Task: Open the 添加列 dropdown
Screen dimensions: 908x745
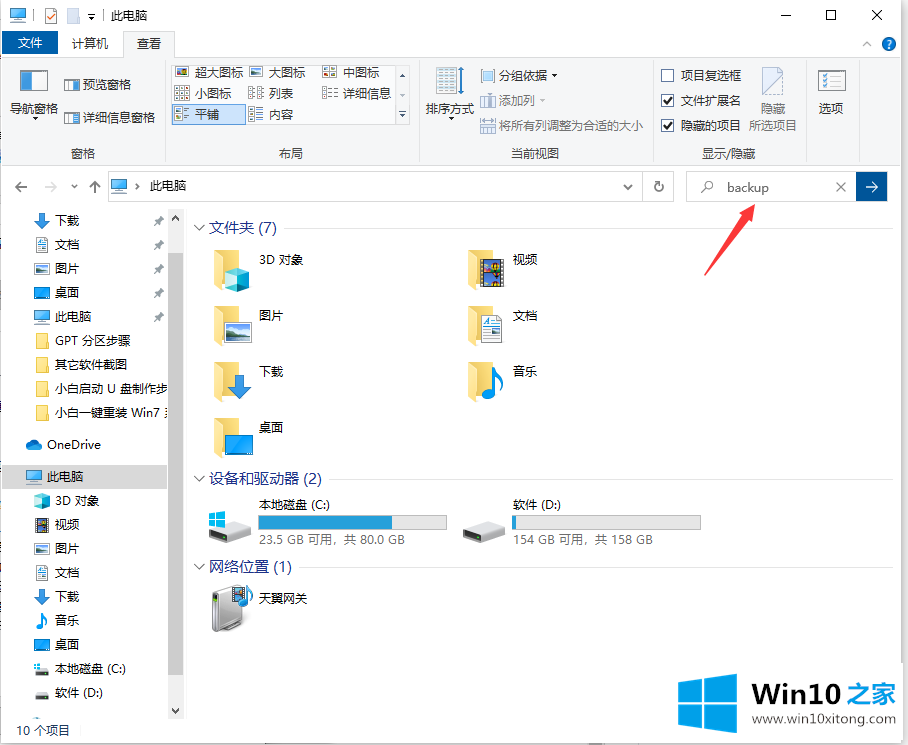Action: coord(513,101)
